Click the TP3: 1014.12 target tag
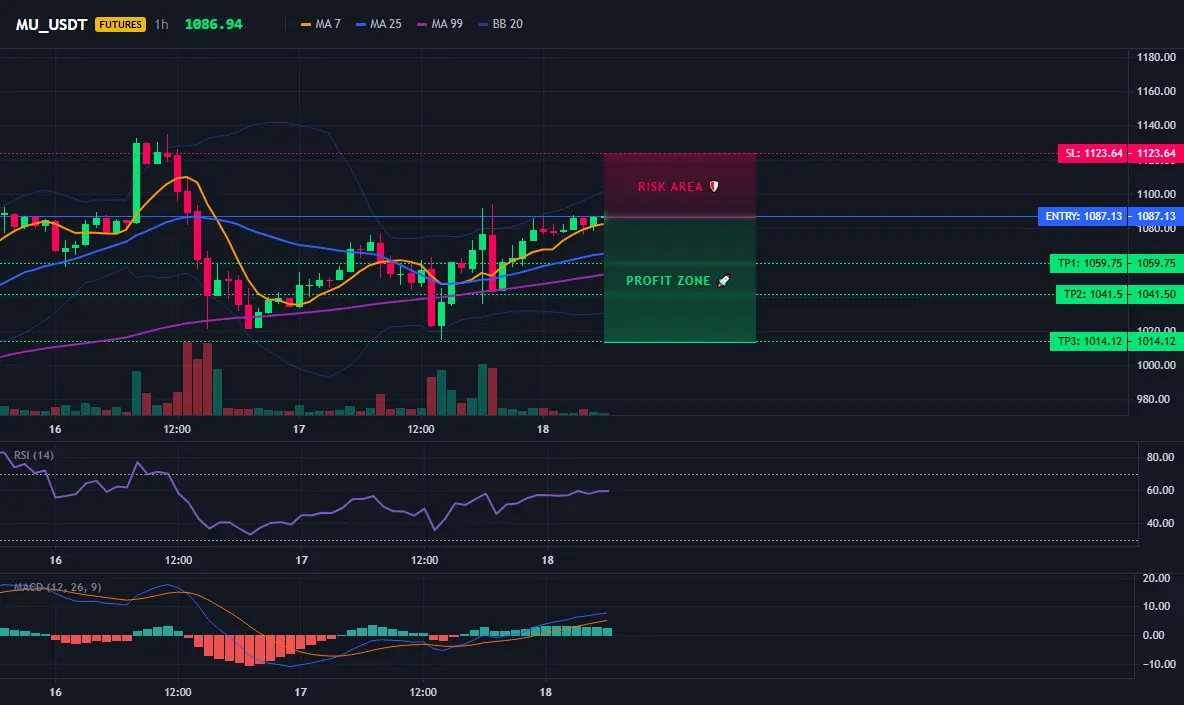 coord(1090,341)
